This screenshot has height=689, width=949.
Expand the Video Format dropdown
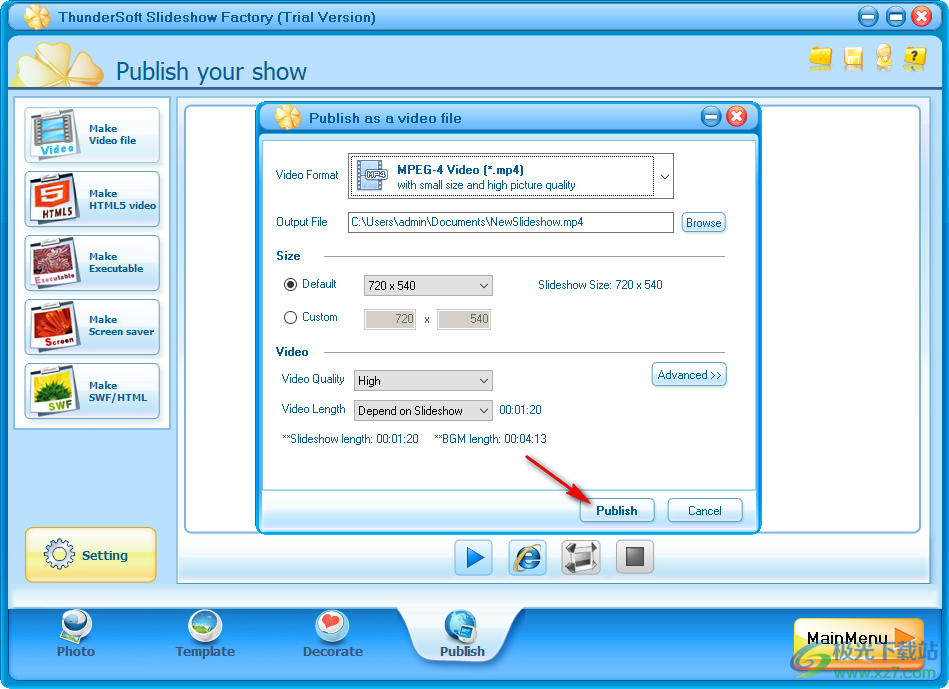665,177
